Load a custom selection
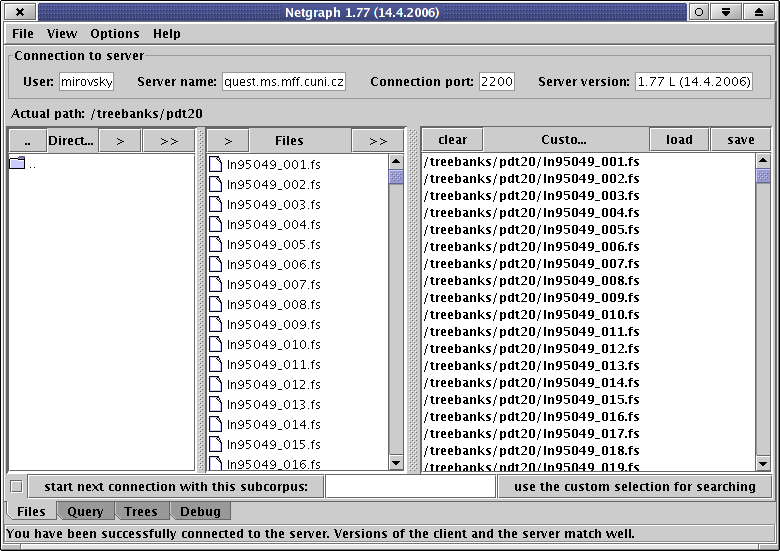This screenshot has width=780, height=551. (x=679, y=140)
